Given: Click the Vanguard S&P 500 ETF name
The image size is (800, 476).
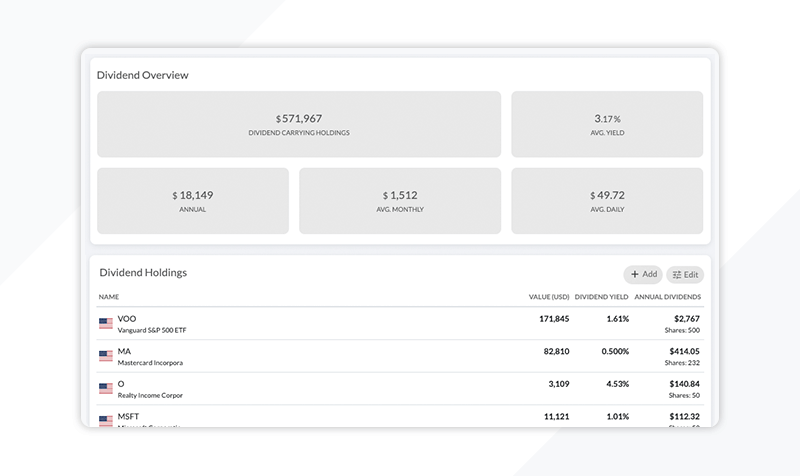Looking at the screenshot, I should click(152, 331).
